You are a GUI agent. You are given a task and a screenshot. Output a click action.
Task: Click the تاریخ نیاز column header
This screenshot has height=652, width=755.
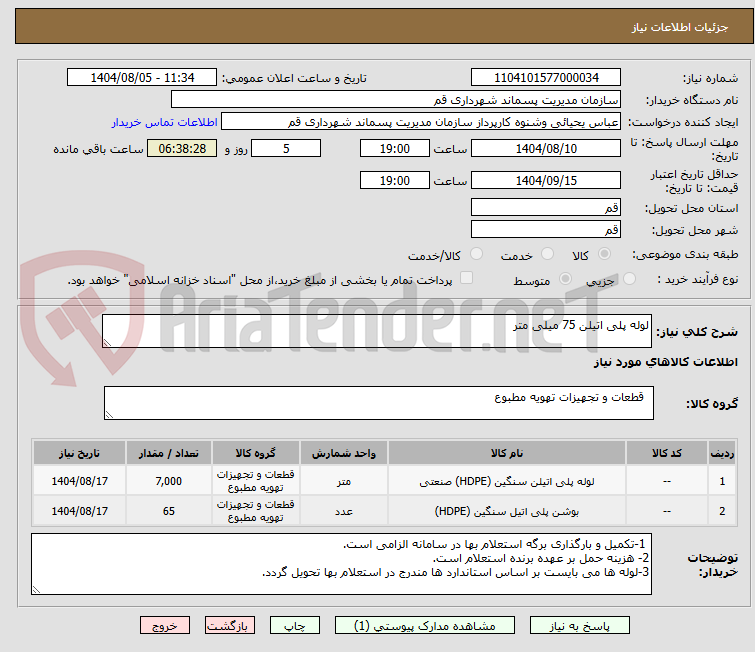(x=79, y=453)
